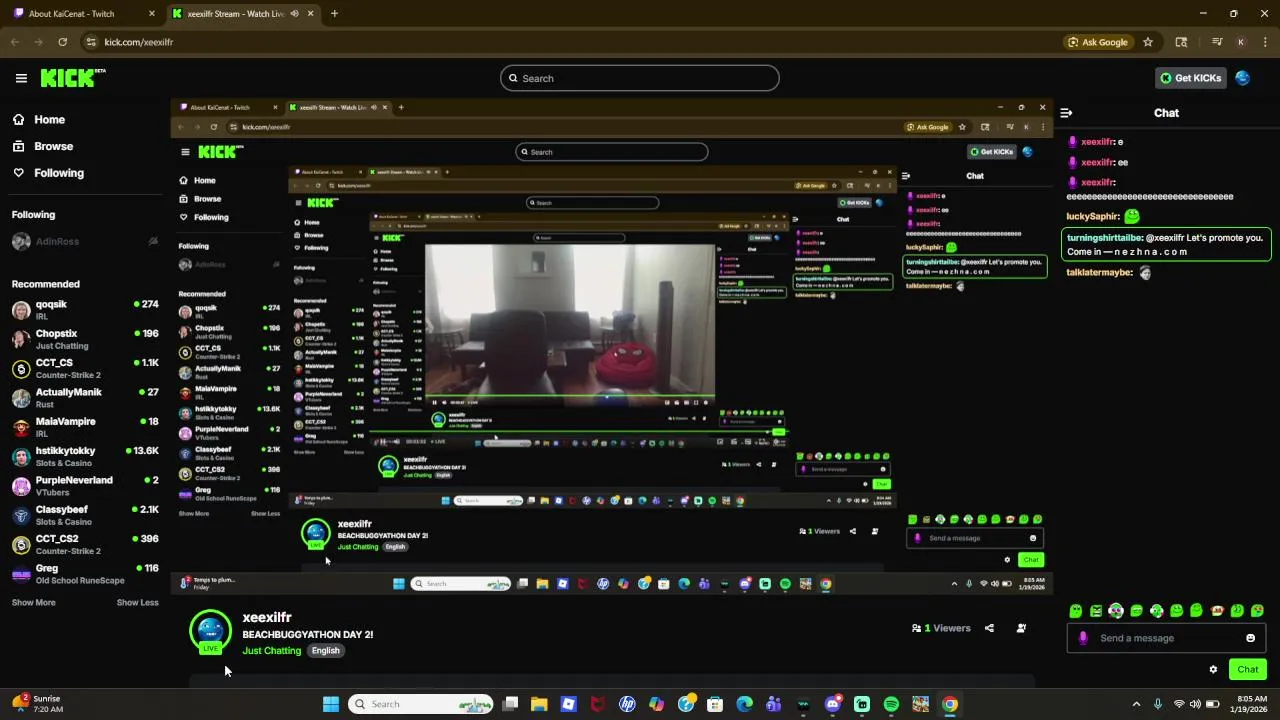Screen dimensions: 1280x720
Task: Open CCT_CS channel with 1.1K viewers
Action: point(84,368)
